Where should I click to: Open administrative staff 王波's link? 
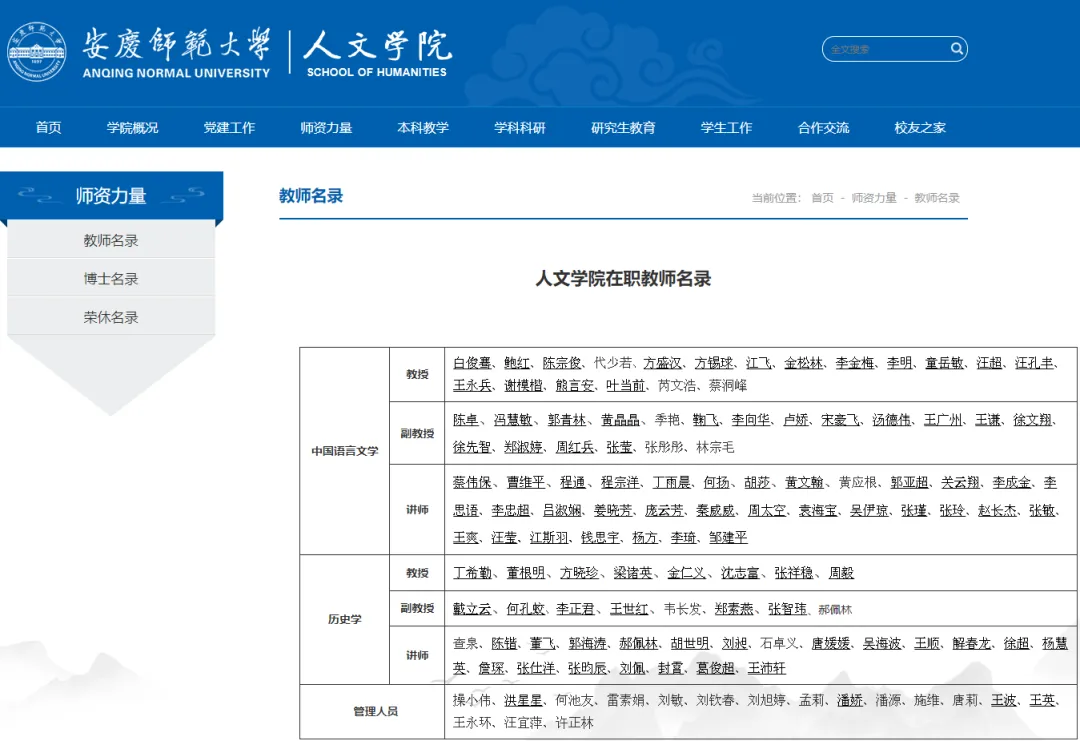[x=1004, y=700]
